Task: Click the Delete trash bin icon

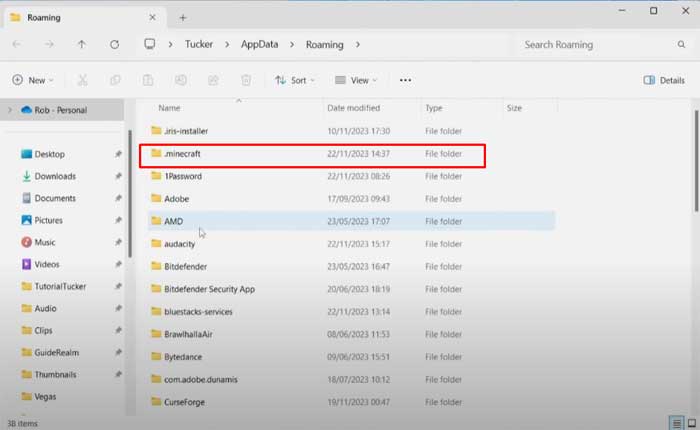Action: point(246,80)
